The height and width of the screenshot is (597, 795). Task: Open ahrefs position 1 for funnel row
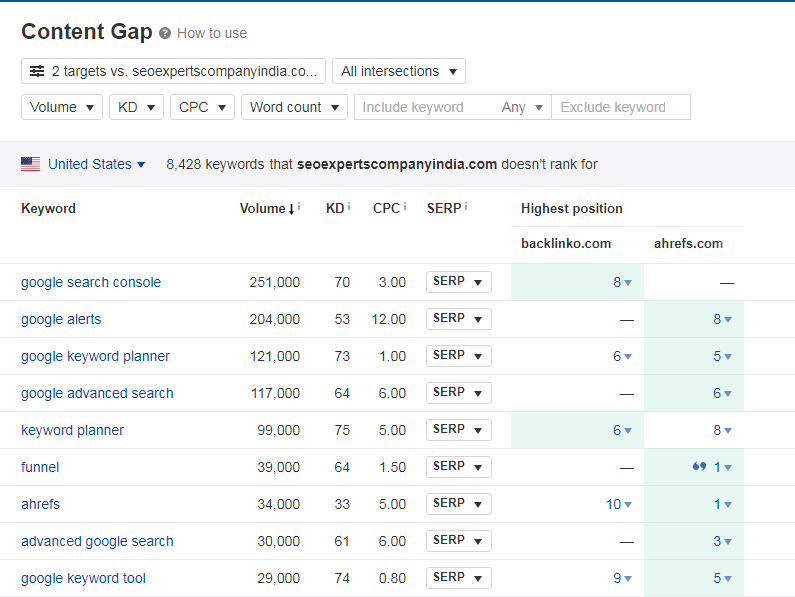722,467
